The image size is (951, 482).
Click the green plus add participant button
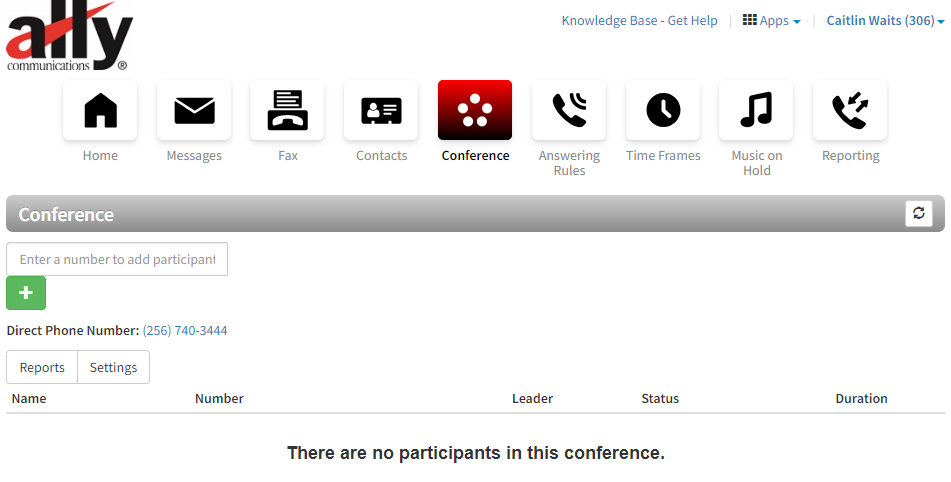[26, 293]
